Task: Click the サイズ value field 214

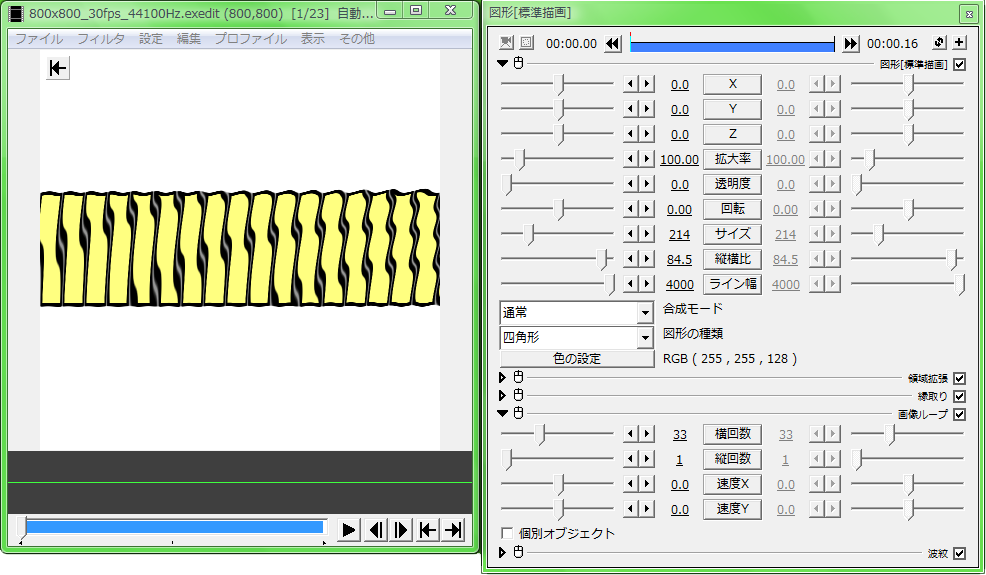Action: coord(680,234)
